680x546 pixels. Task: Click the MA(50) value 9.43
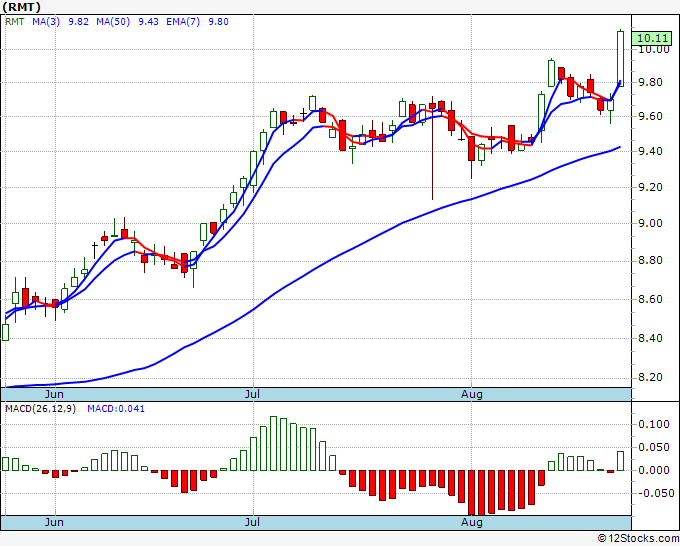tap(148, 22)
